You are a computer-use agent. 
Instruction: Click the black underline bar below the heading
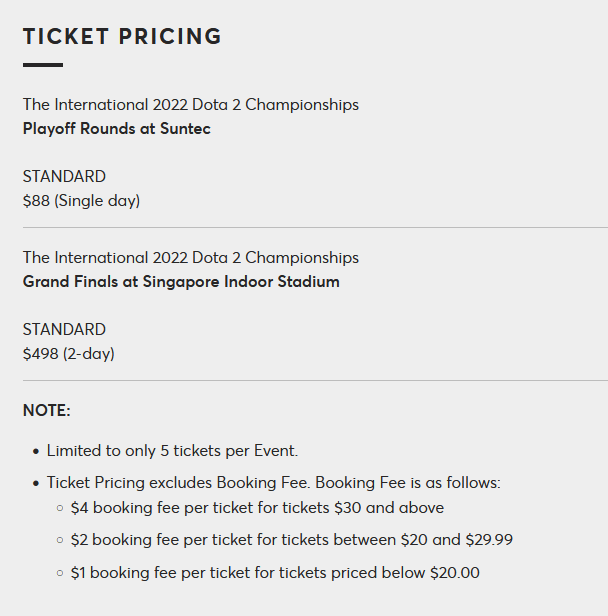click(43, 65)
